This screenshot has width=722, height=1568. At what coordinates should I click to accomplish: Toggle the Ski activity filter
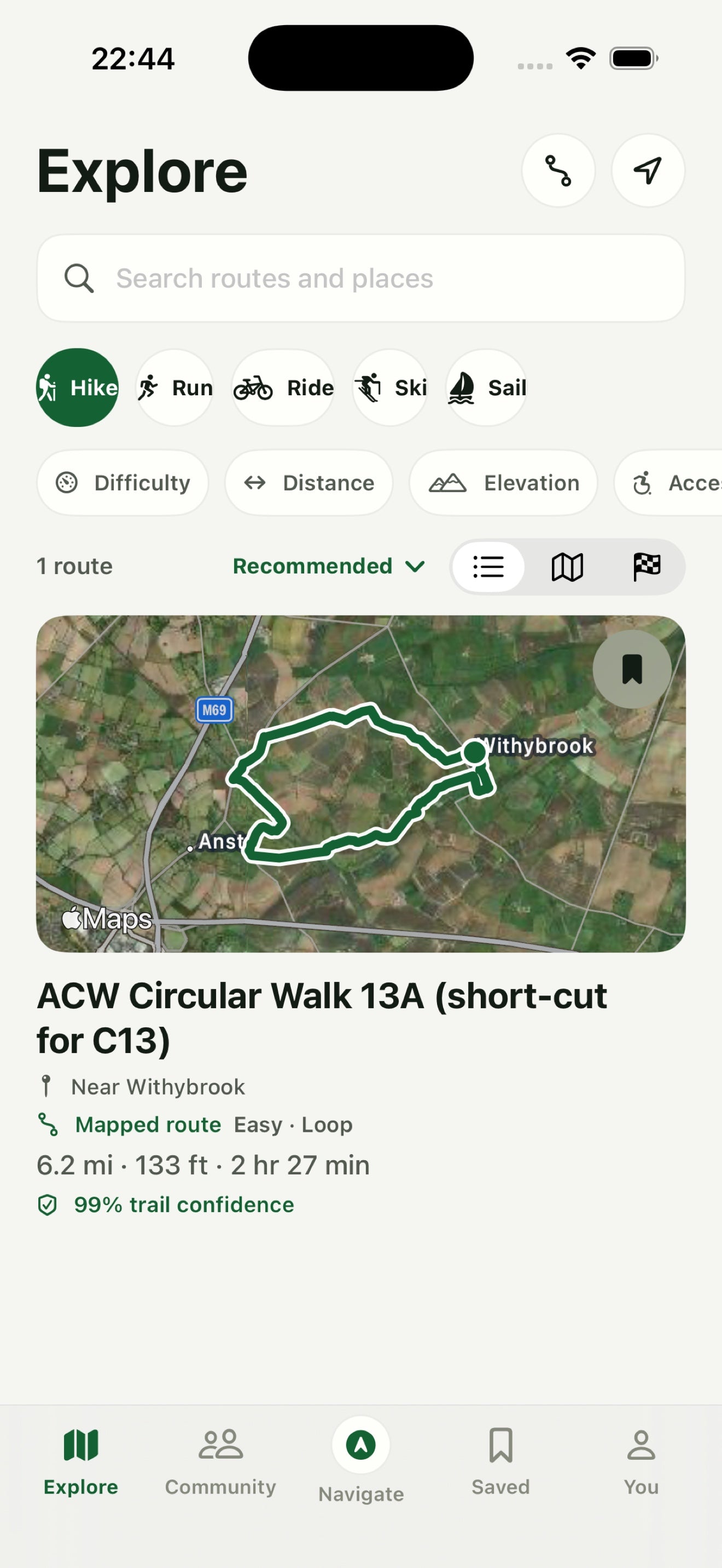click(390, 388)
